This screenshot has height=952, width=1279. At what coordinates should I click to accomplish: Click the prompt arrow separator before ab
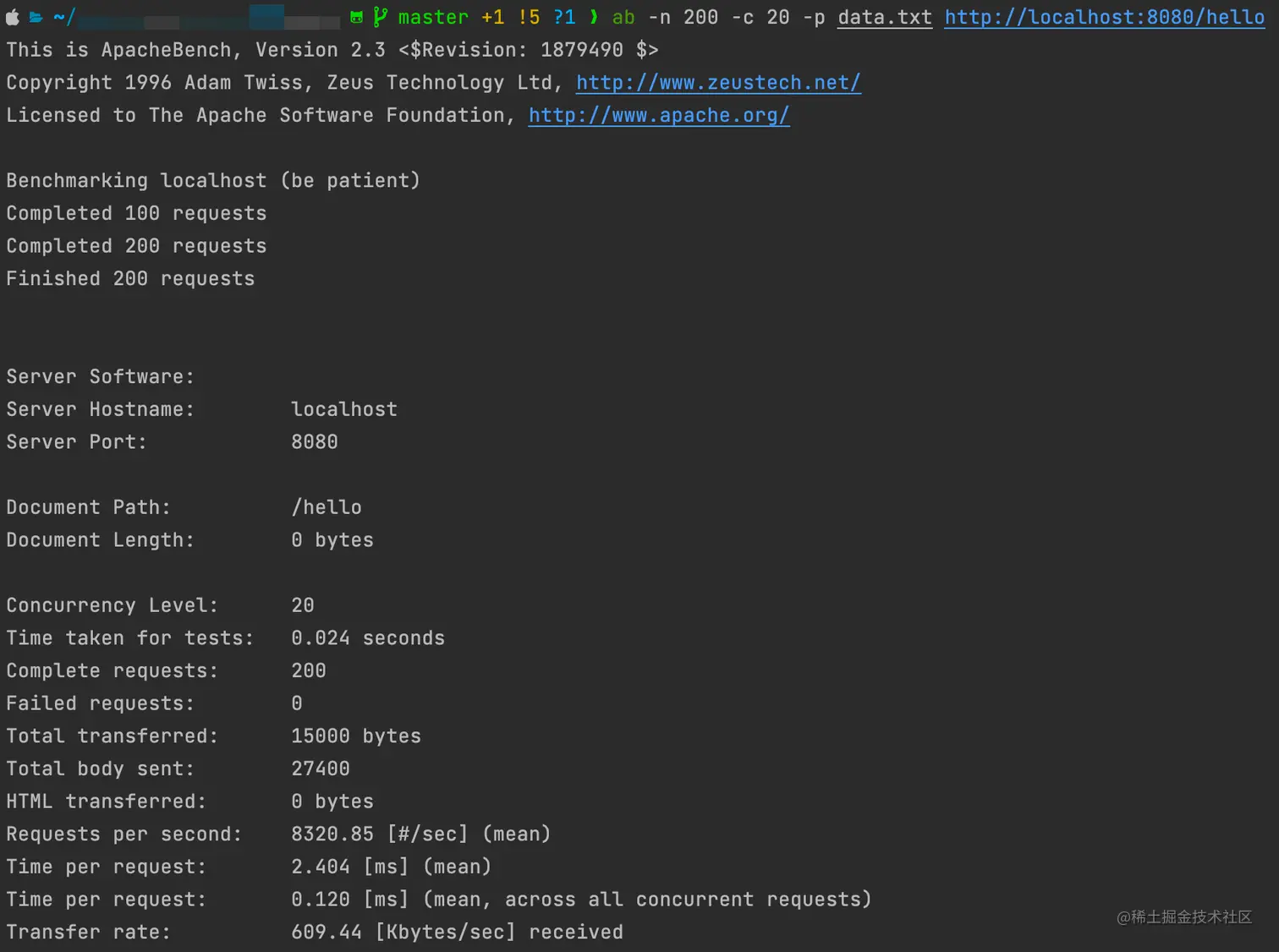pyautogui.click(x=594, y=17)
